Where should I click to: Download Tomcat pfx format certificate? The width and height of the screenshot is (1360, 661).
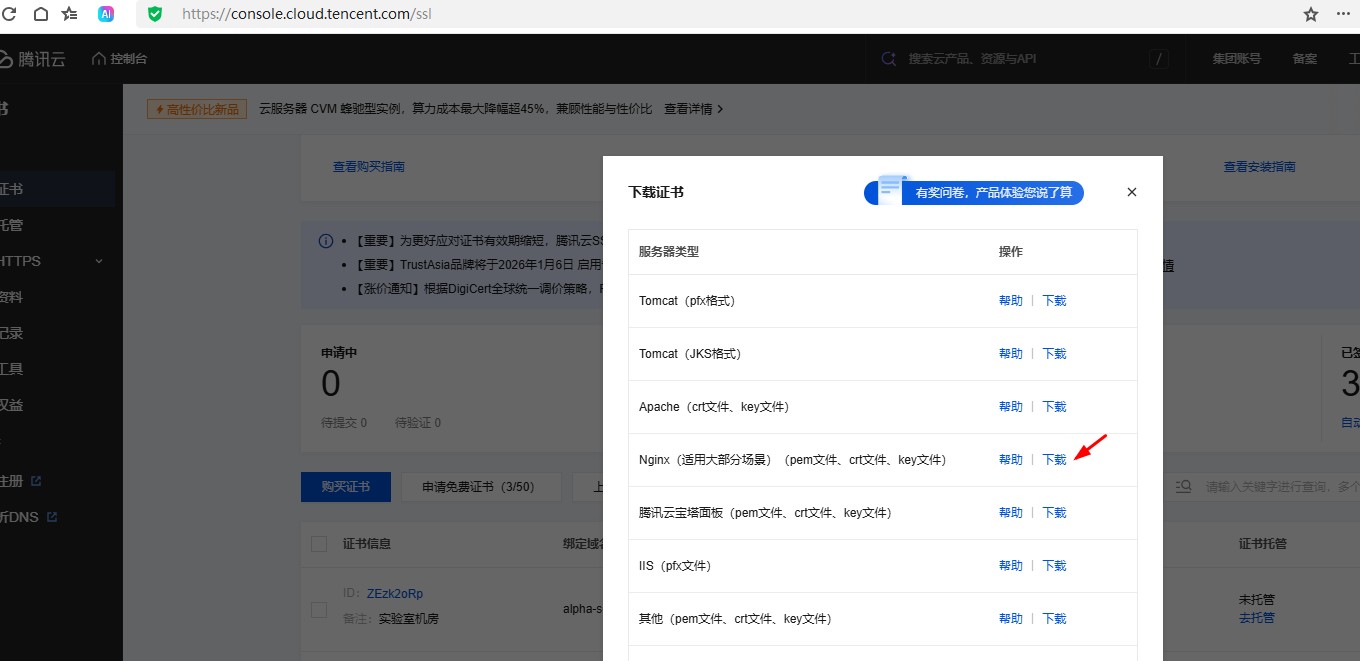pyautogui.click(x=1055, y=300)
